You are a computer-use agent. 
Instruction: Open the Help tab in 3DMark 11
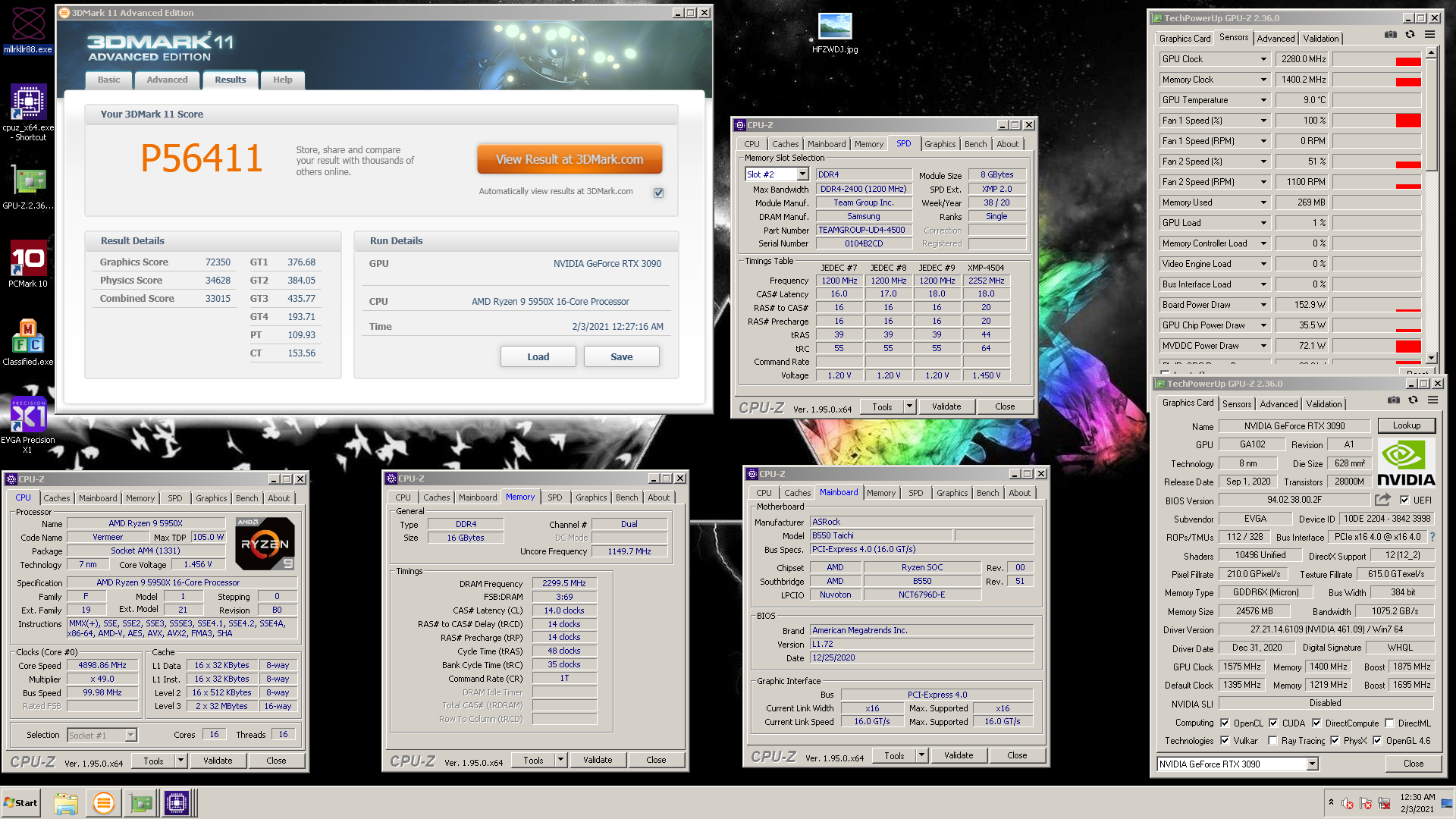point(283,80)
